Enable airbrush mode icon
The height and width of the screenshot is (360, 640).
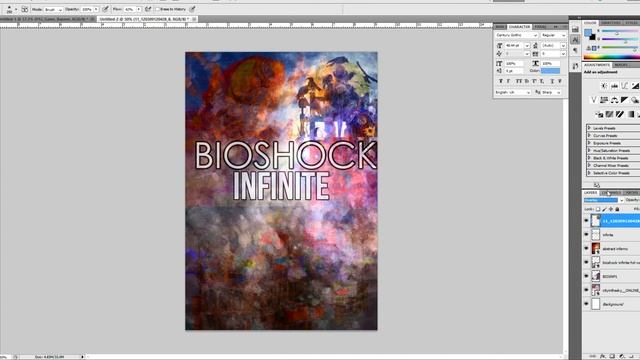click(148, 9)
